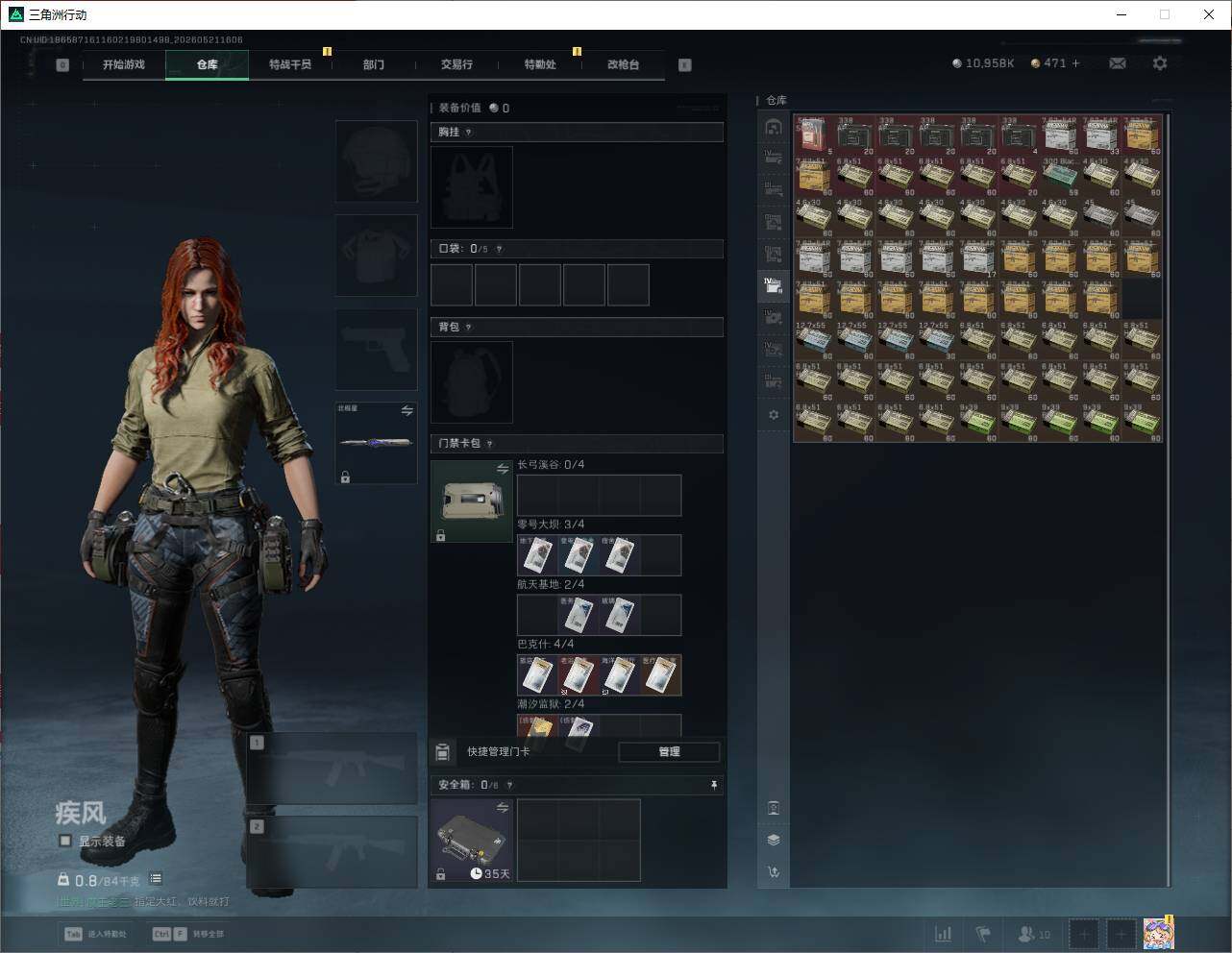
Task: Open the friends list icon showing 10
Action: (1034, 934)
